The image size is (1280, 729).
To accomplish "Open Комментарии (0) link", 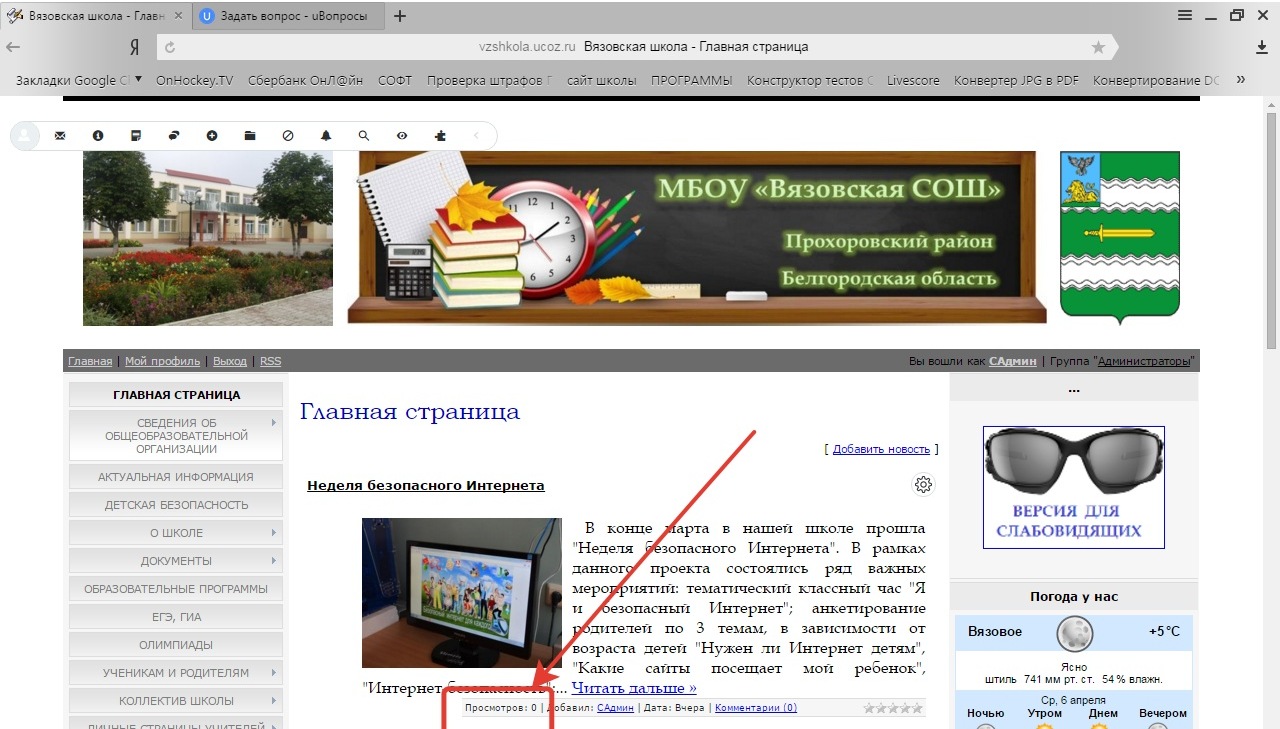I will click(756, 708).
